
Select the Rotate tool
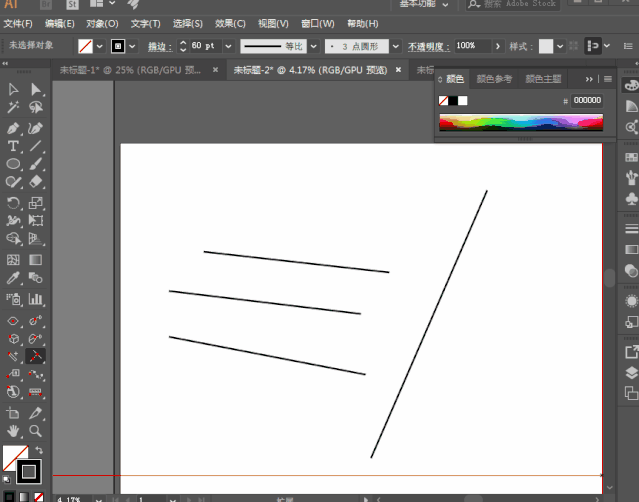13,203
